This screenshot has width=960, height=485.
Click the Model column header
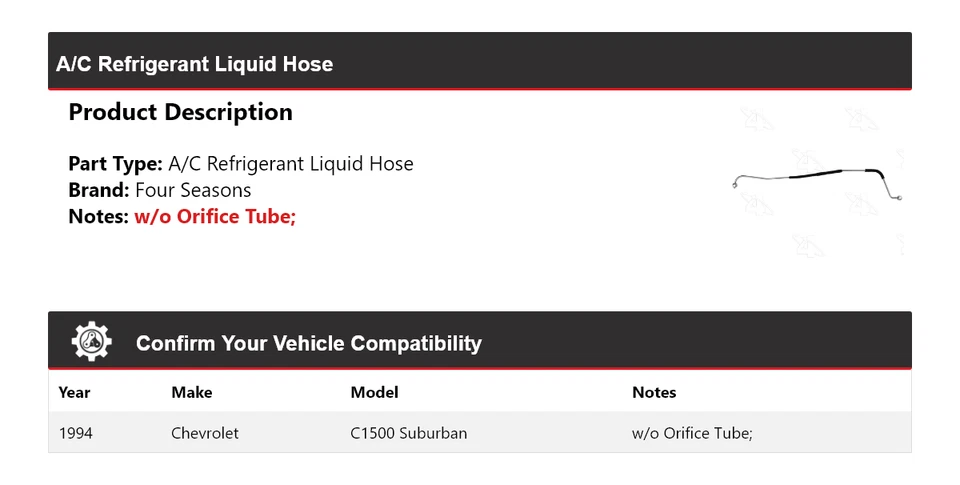pos(374,393)
